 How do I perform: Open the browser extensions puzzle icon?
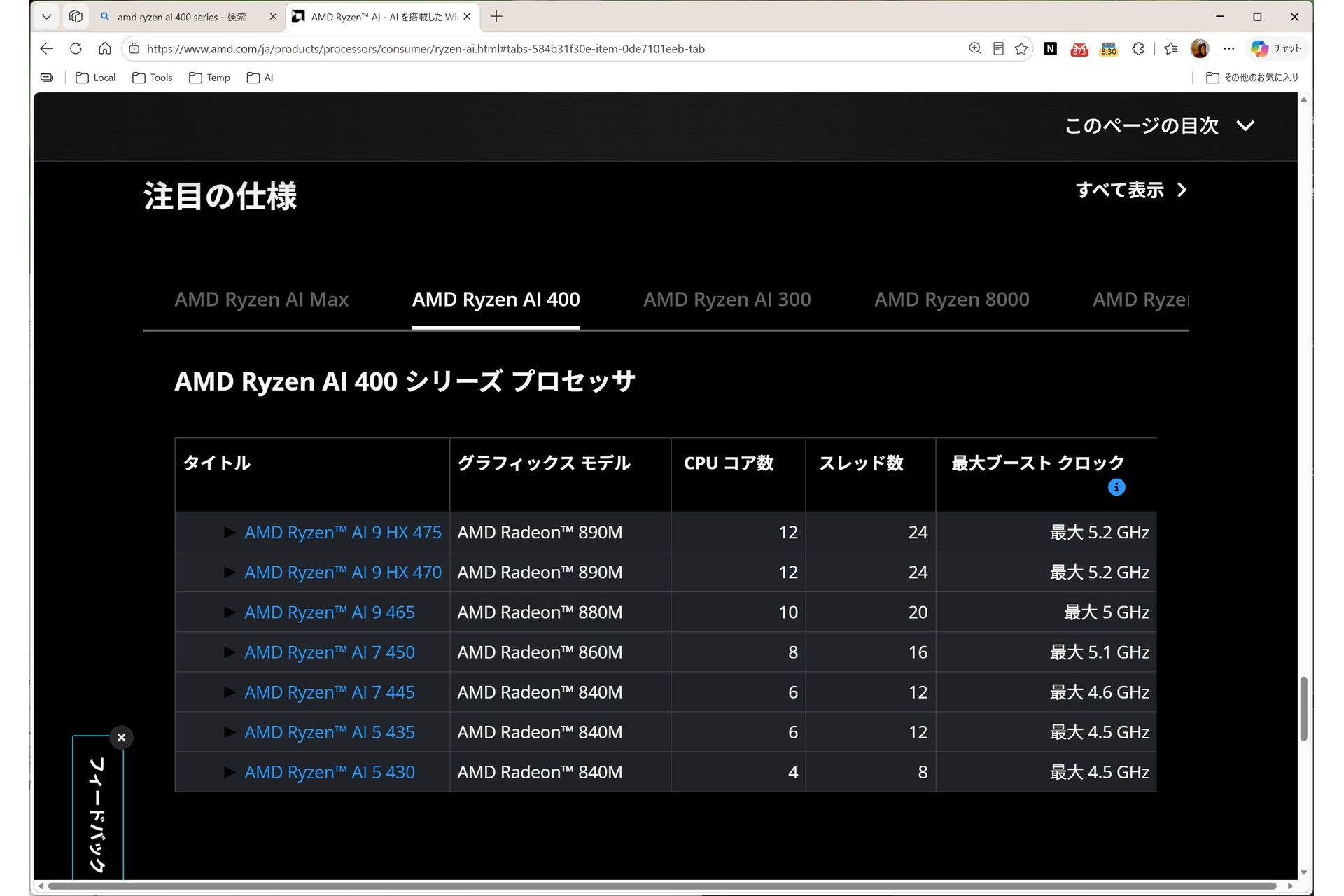(x=1138, y=49)
